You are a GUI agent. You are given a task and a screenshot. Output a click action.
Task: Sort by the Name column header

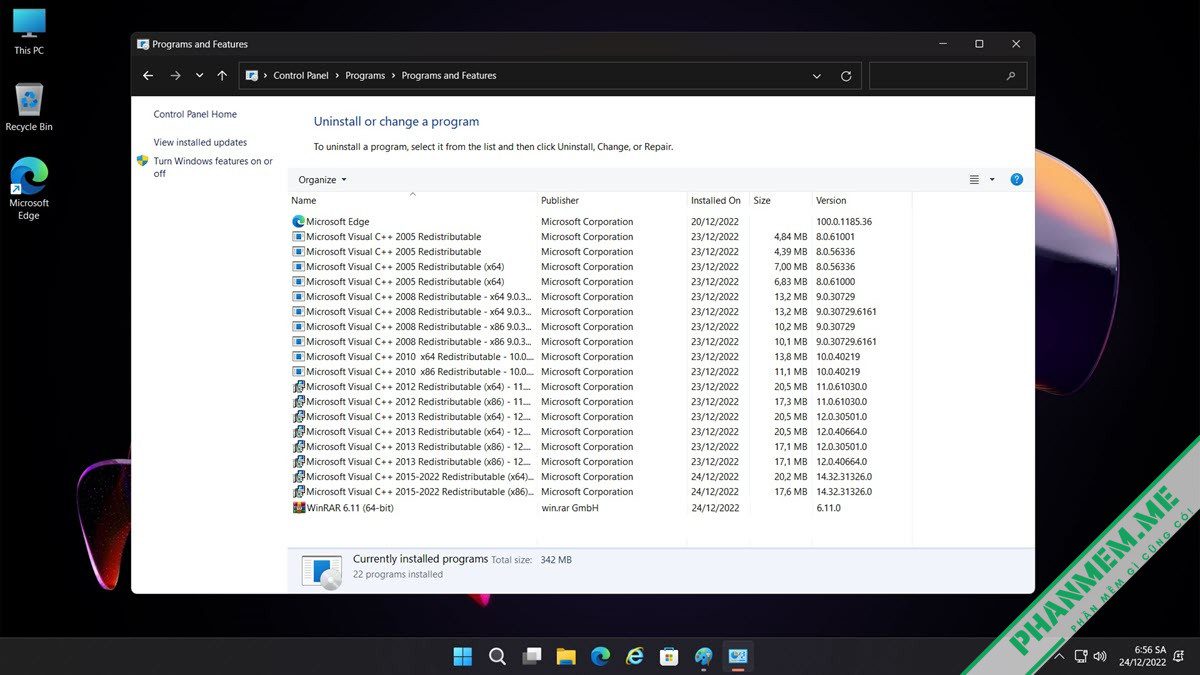point(412,200)
